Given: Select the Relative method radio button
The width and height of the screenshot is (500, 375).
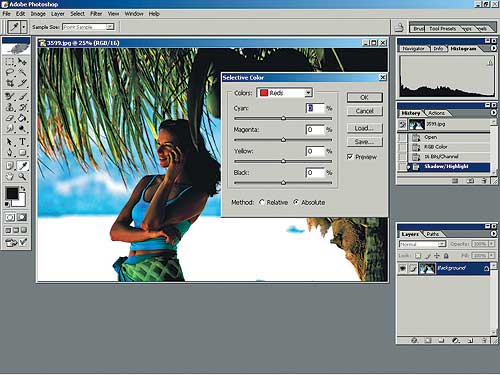Looking at the screenshot, I should point(262,202).
